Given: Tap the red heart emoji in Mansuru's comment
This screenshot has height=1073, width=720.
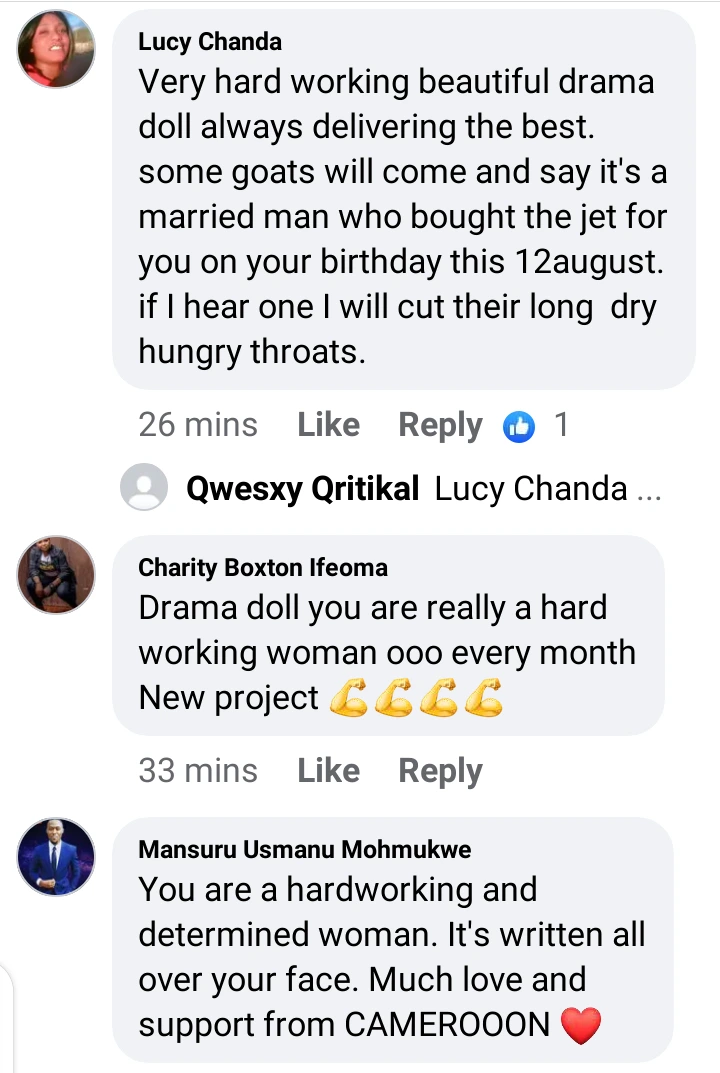Looking at the screenshot, I should coord(581,1025).
